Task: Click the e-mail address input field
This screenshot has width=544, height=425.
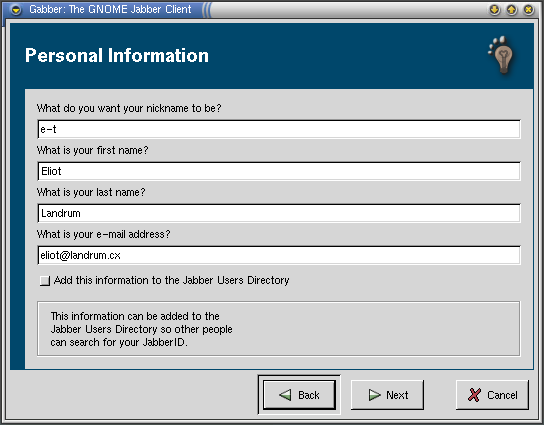Action: pos(279,255)
